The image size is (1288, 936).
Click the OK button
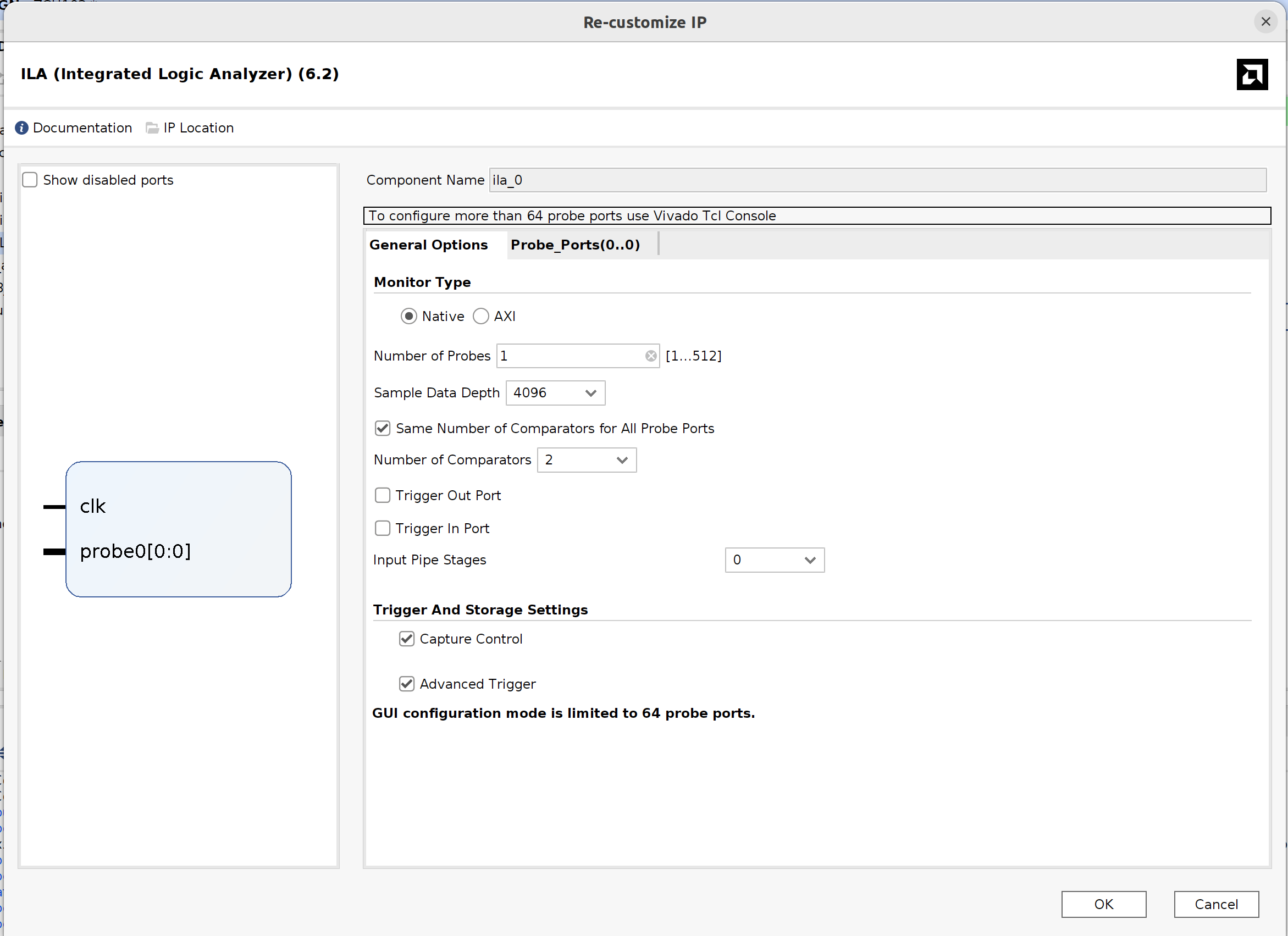tap(1103, 904)
